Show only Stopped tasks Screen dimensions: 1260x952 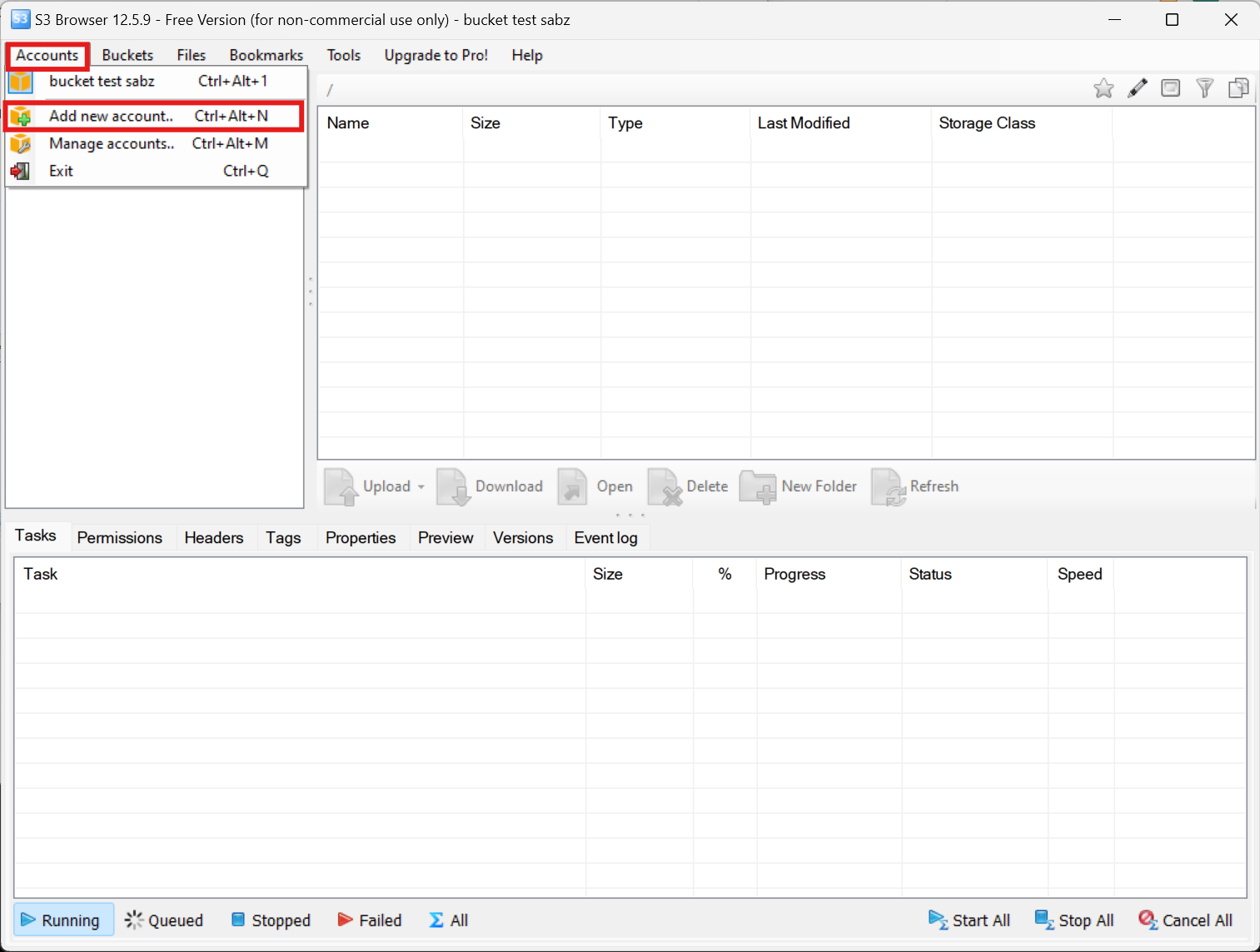click(271, 920)
